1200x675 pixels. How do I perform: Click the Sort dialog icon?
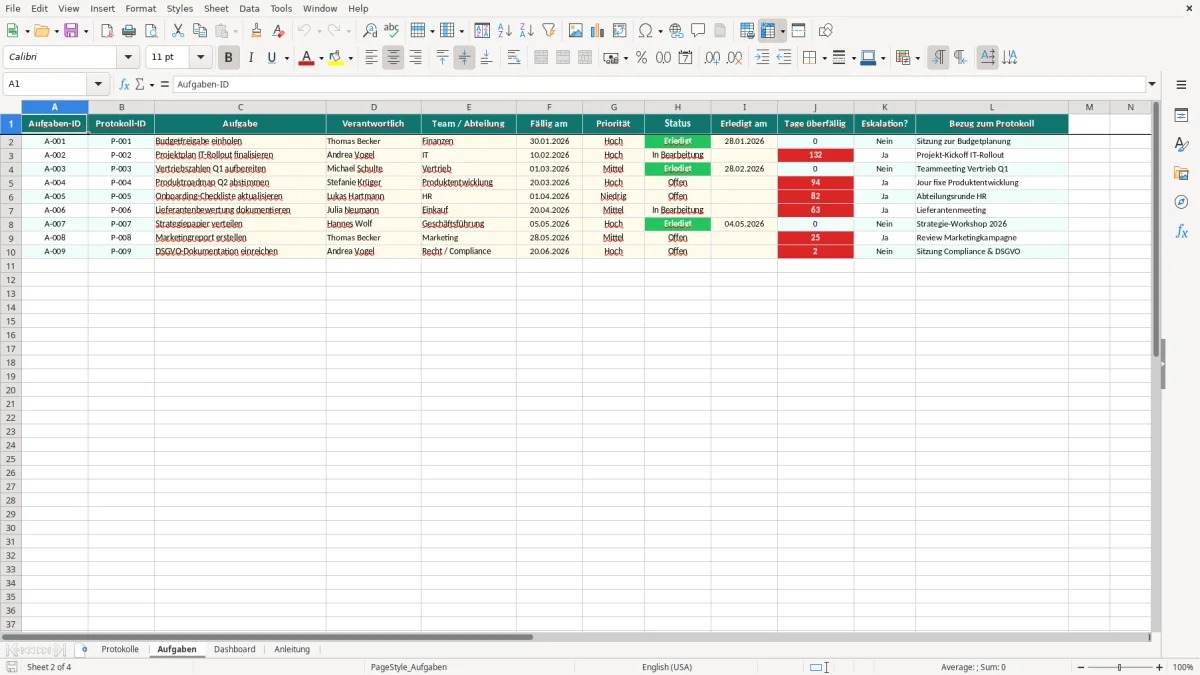tap(482, 31)
